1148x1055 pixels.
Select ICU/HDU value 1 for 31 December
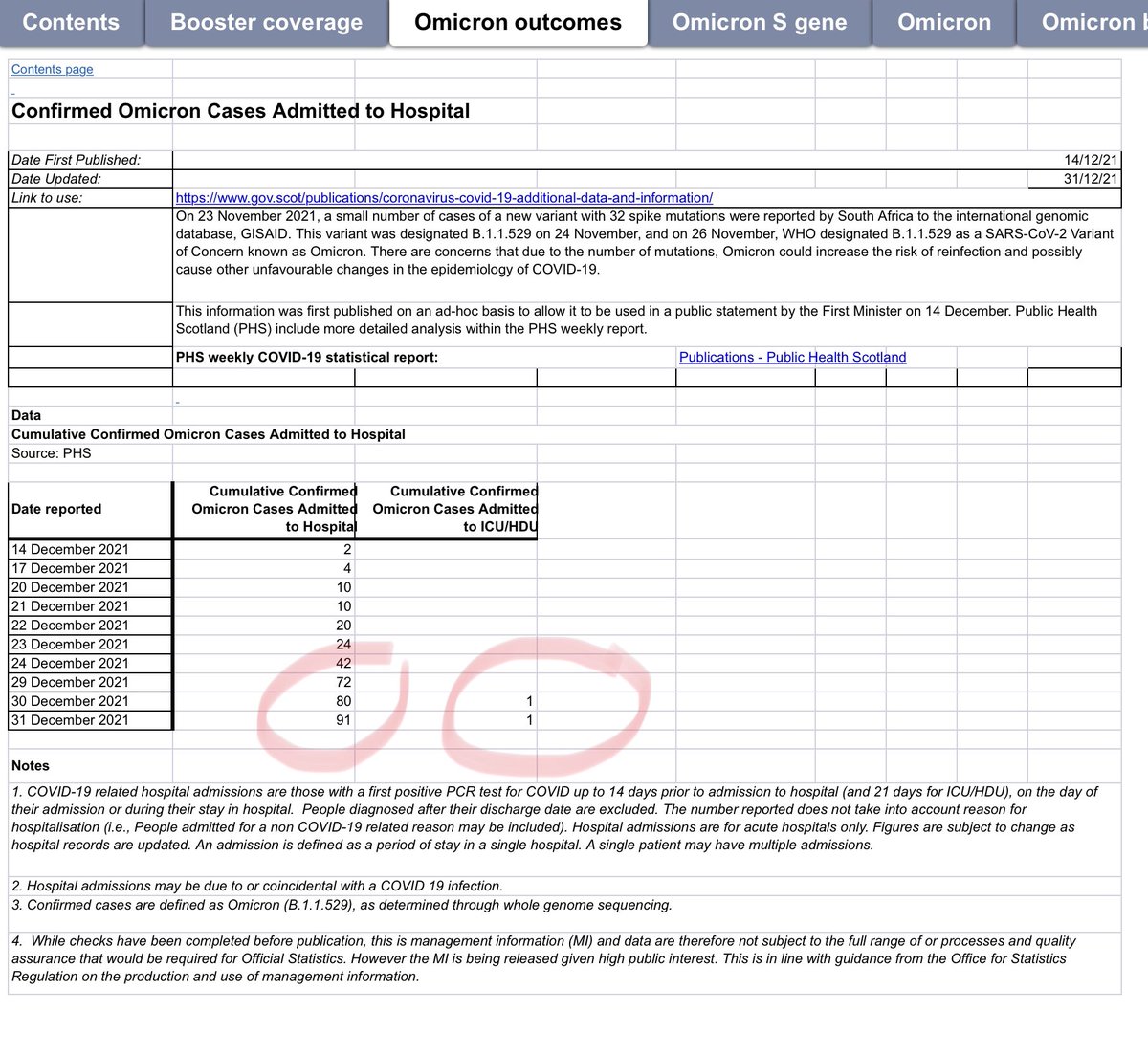pyautogui.click(x=446, y=720)
